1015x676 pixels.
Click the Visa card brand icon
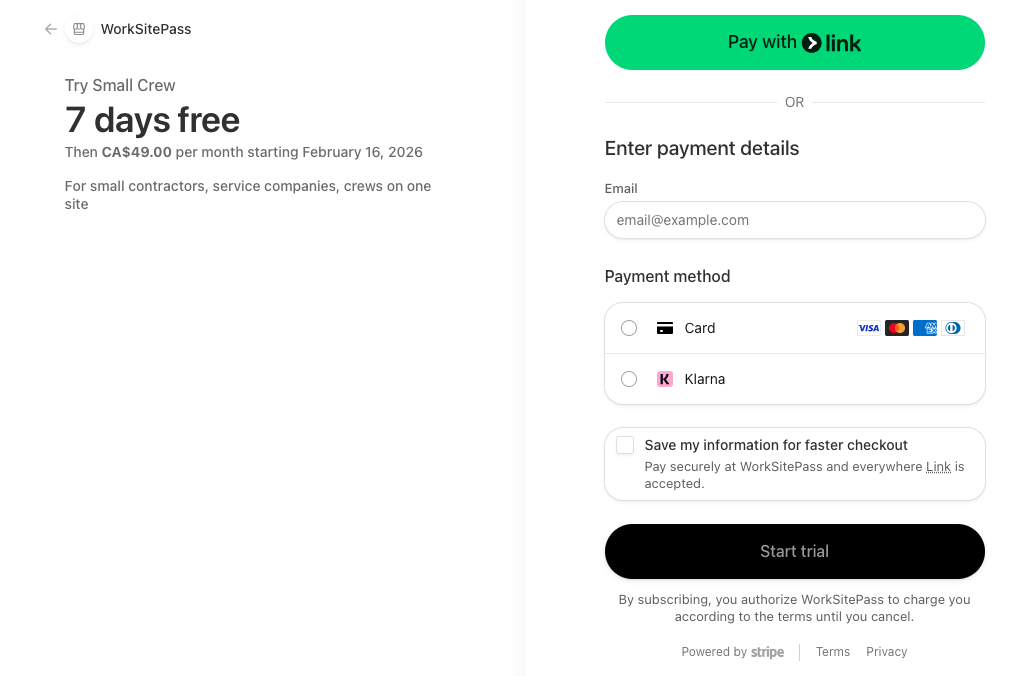tap(868, 327)
